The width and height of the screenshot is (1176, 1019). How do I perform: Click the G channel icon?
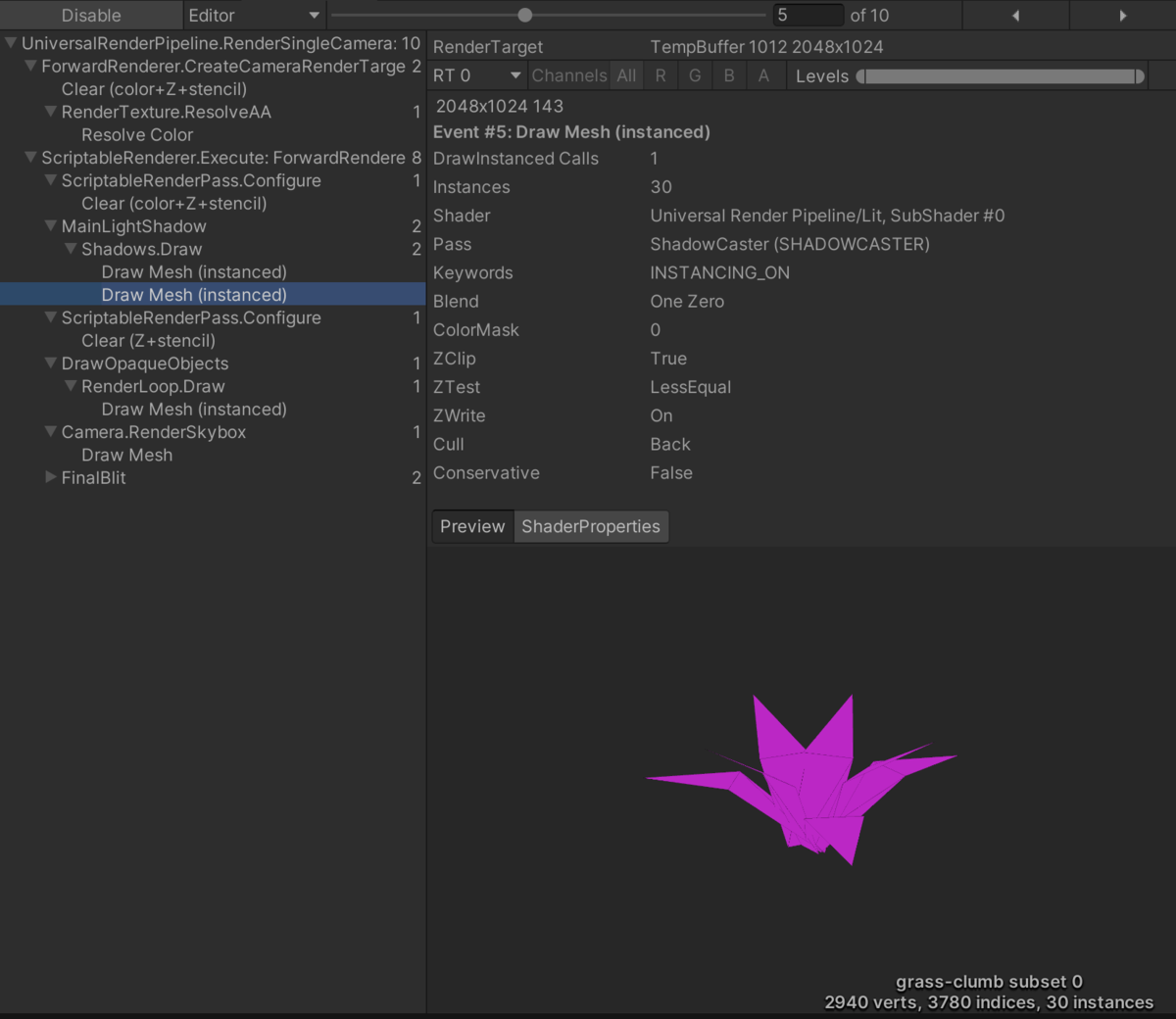[x=695, y=74]
